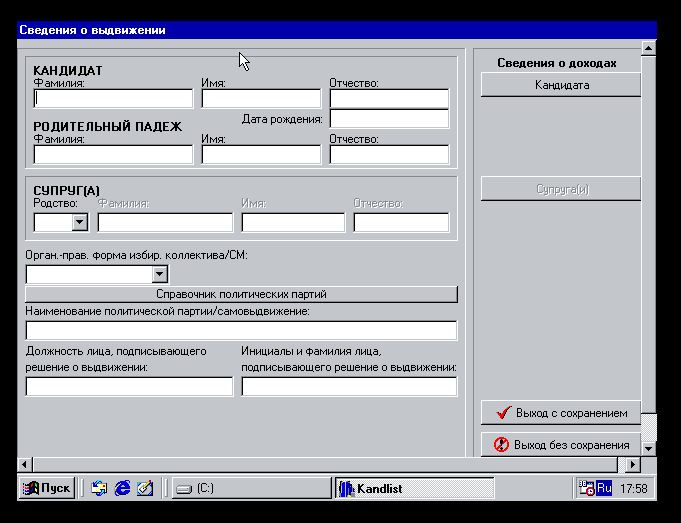Open the Орган.-прав. форма combo box
681x523 pixels.
[x=159, y=274]
